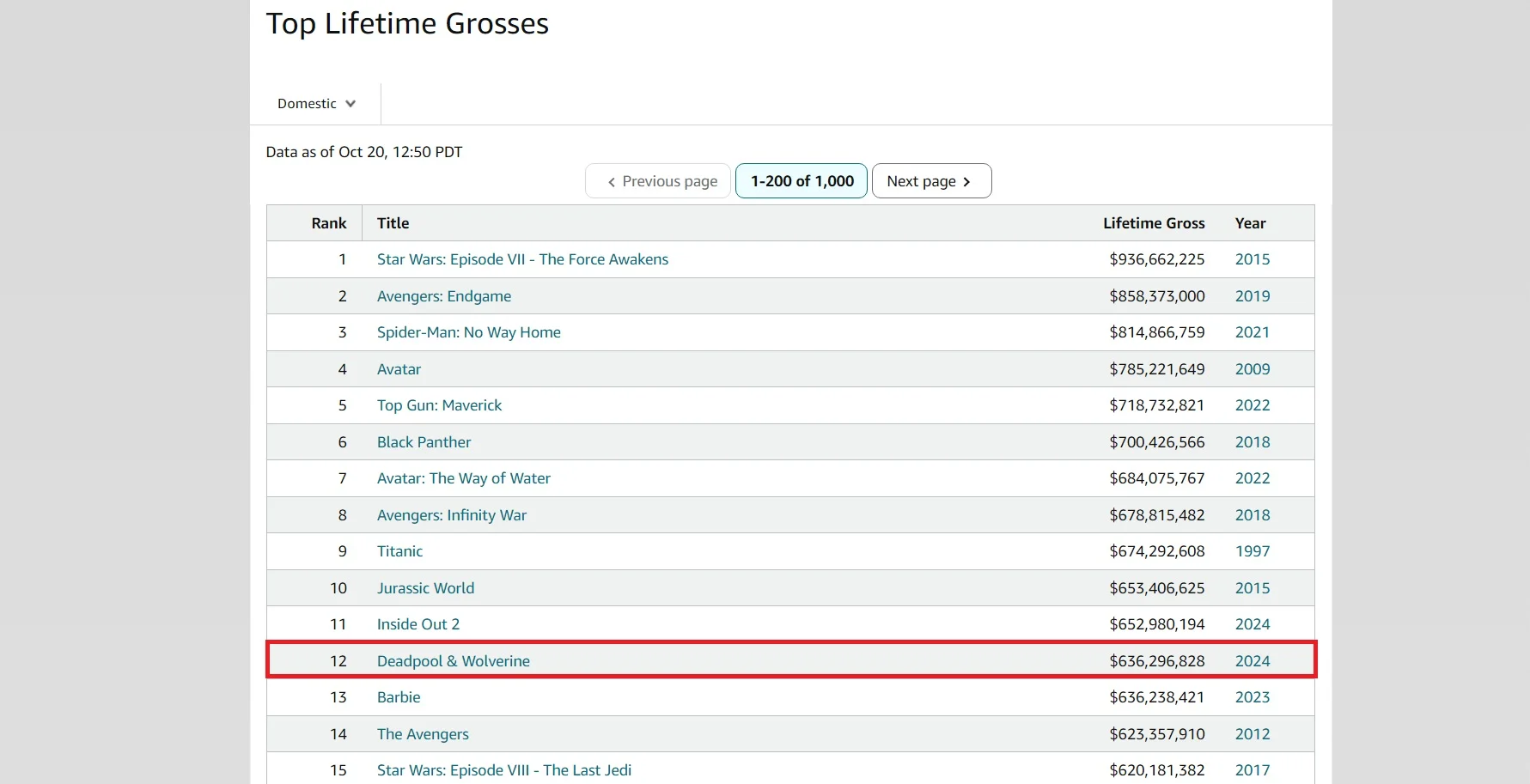Screen dimensions: 1530x784
Task: Click the Rank column header
Action: point(329,223)
